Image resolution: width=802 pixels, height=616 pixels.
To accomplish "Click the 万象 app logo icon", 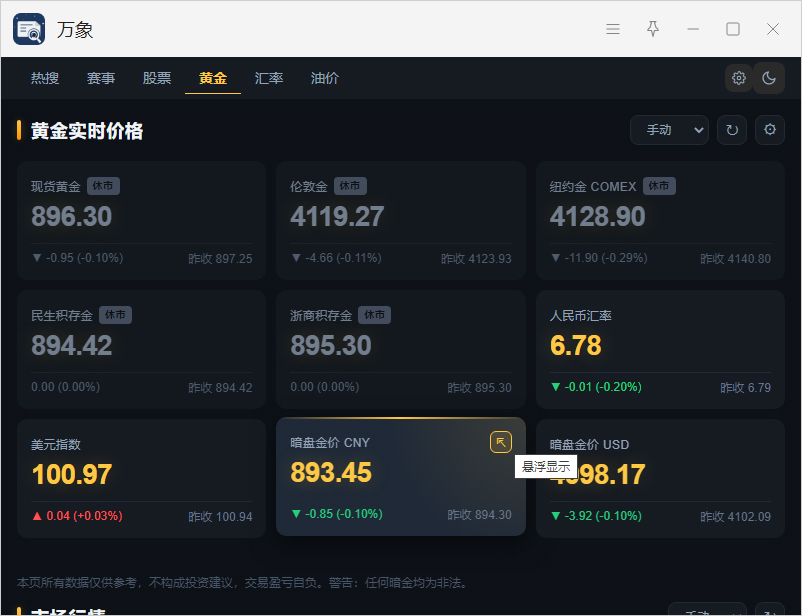I will 29,29.
